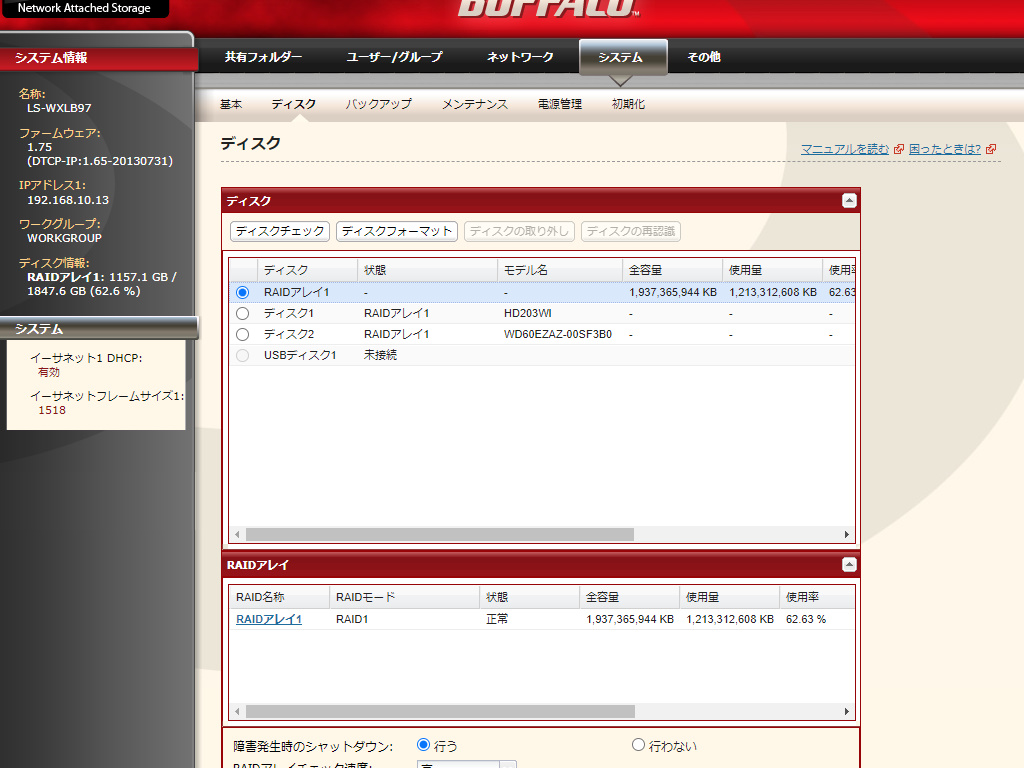Go to メンテナンス sub-tab

coord(475,104)
